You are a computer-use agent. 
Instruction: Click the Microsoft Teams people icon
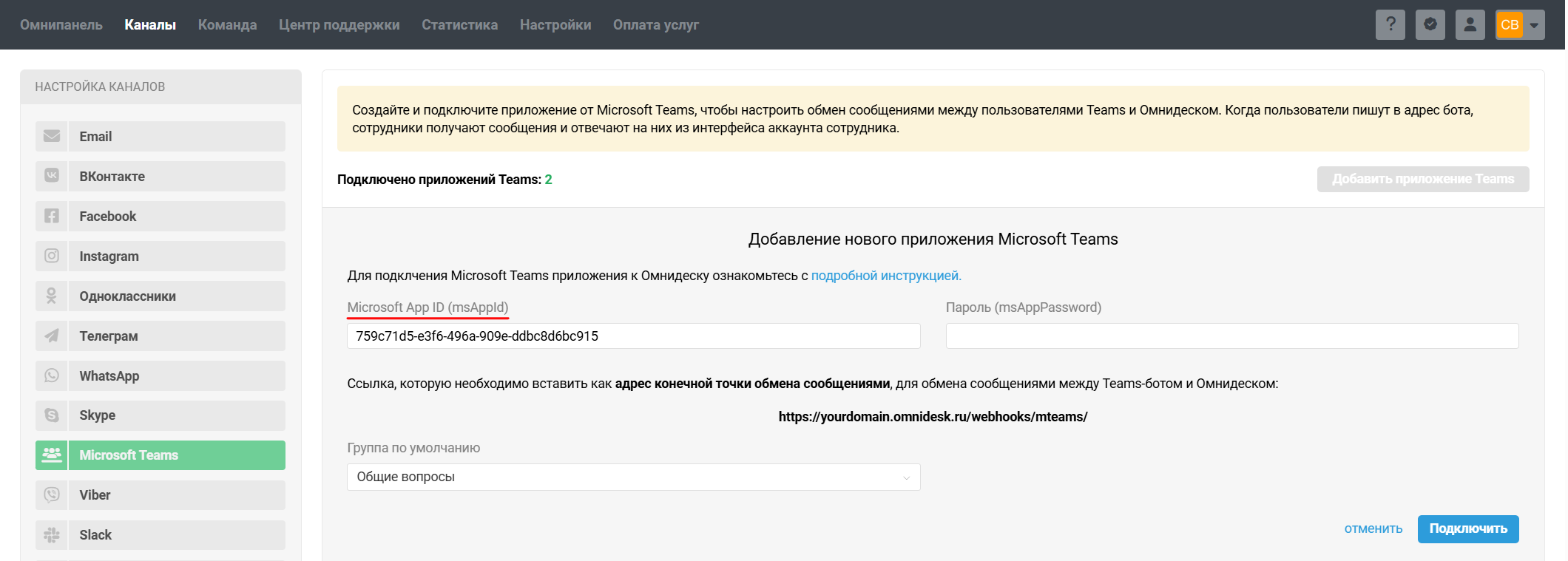(52, 455)
